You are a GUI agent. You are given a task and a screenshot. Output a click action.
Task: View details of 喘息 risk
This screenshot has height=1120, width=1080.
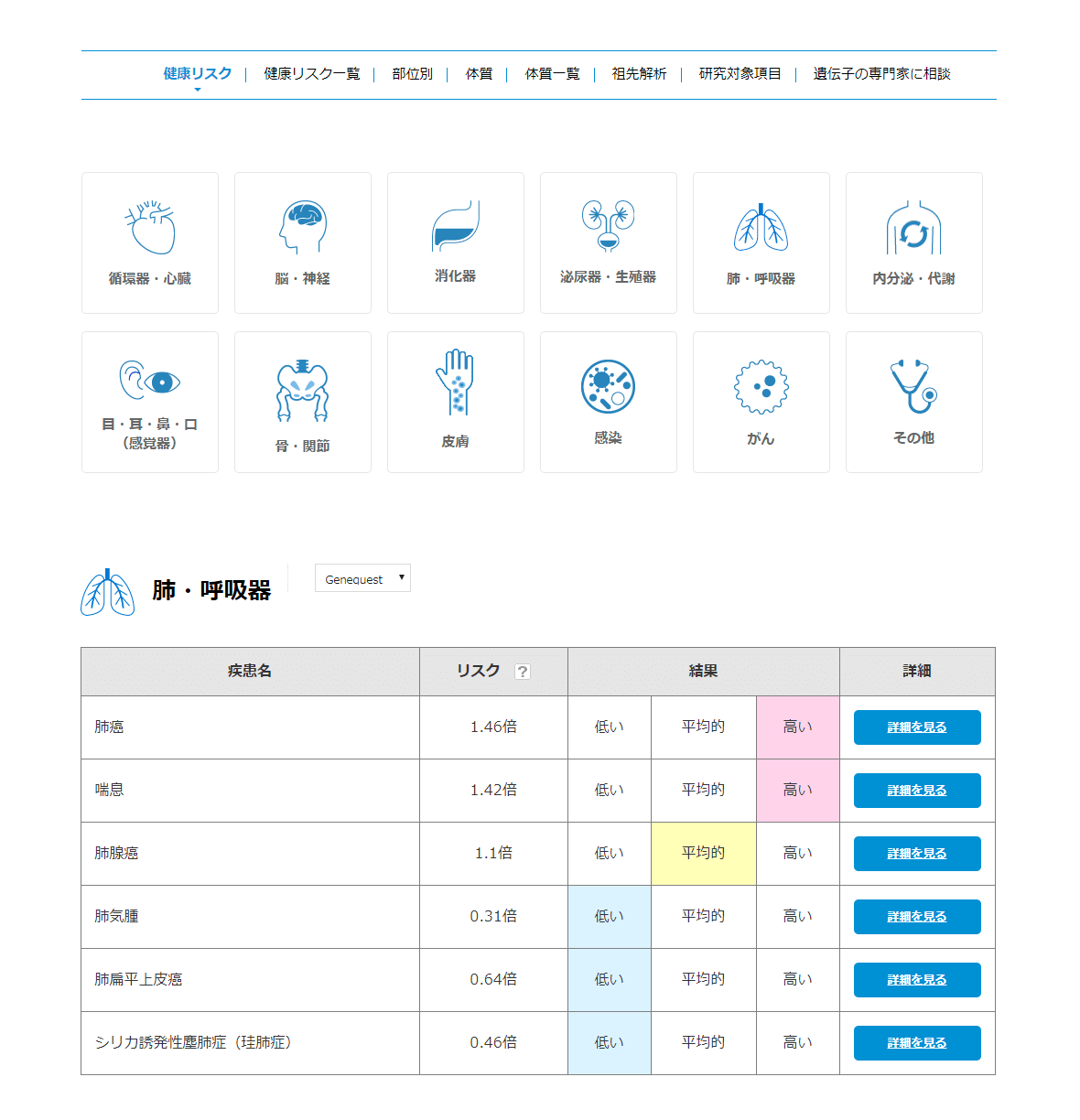point(916,790)
